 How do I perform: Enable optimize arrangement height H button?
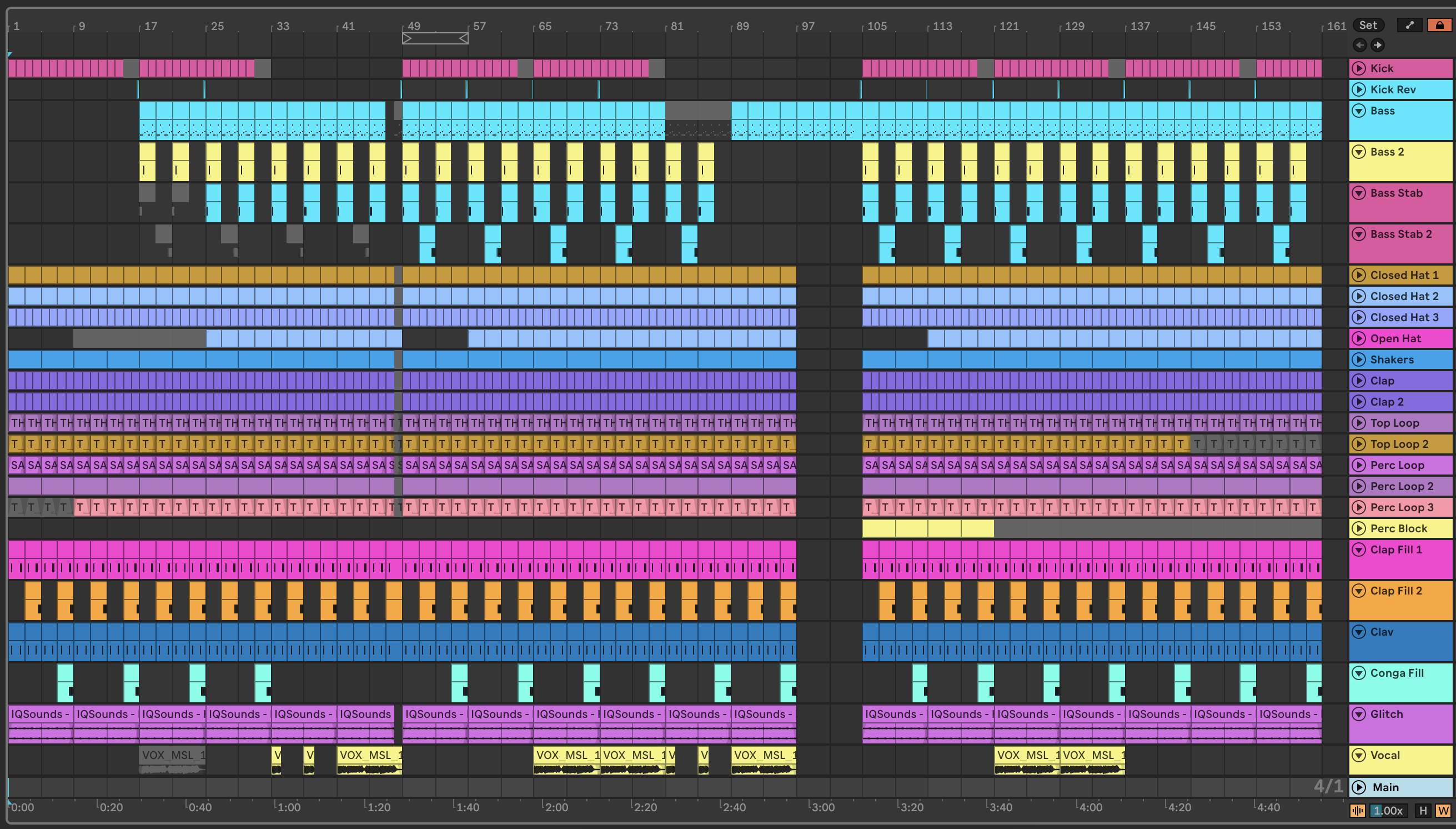[x=1423, y=810]
